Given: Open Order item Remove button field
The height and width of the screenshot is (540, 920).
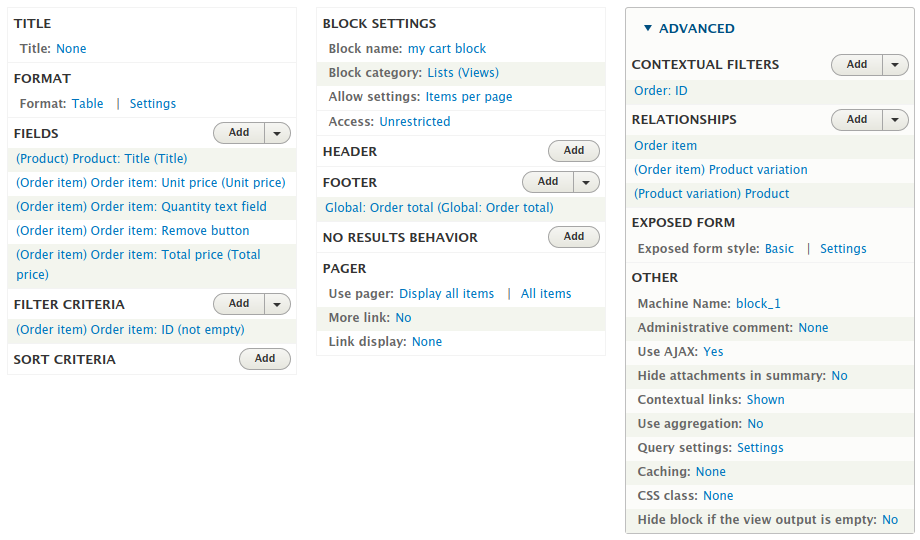Looking at the screenshot, I should [x=133, y=231].
